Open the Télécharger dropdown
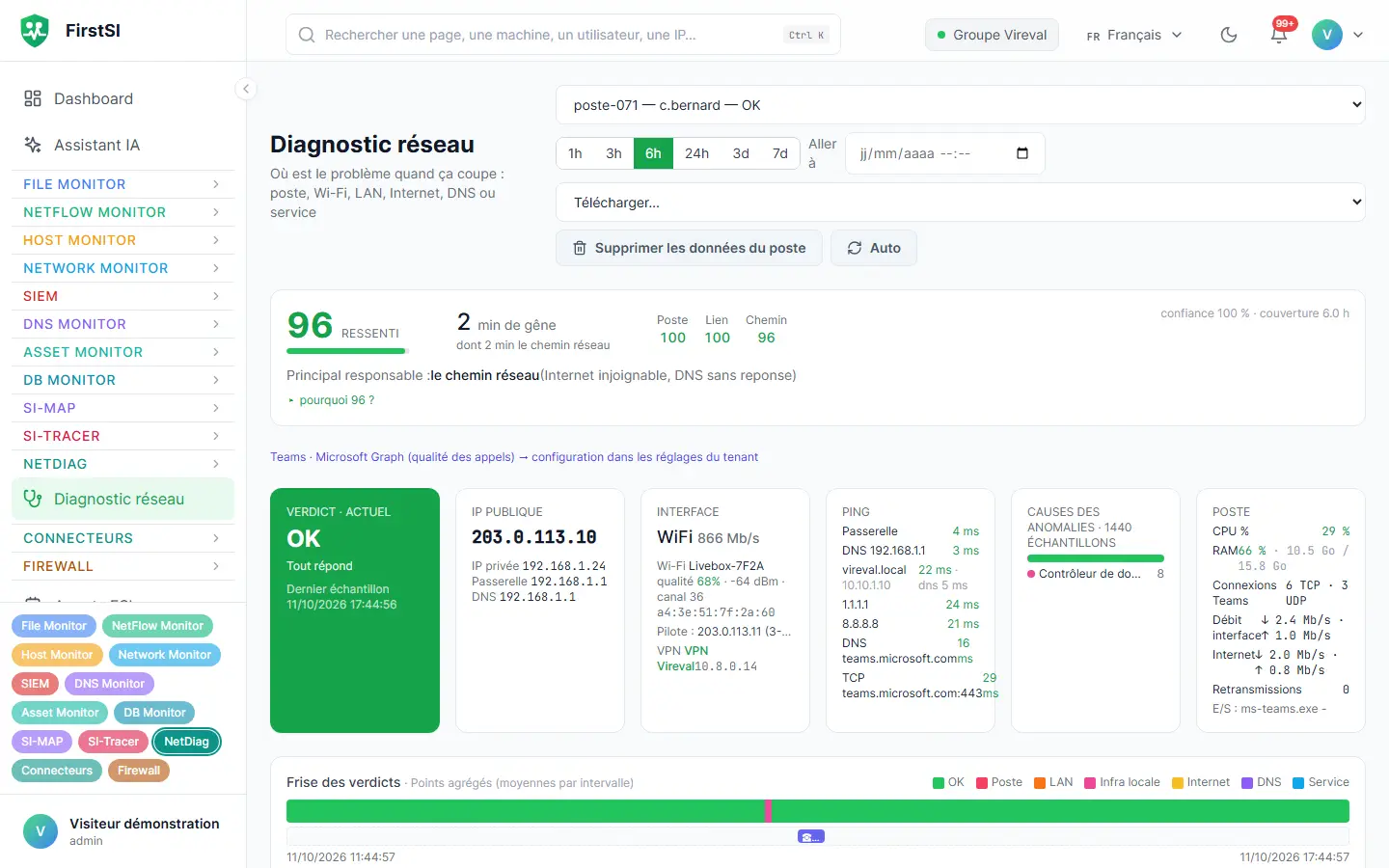 click(x=961, y=203)
